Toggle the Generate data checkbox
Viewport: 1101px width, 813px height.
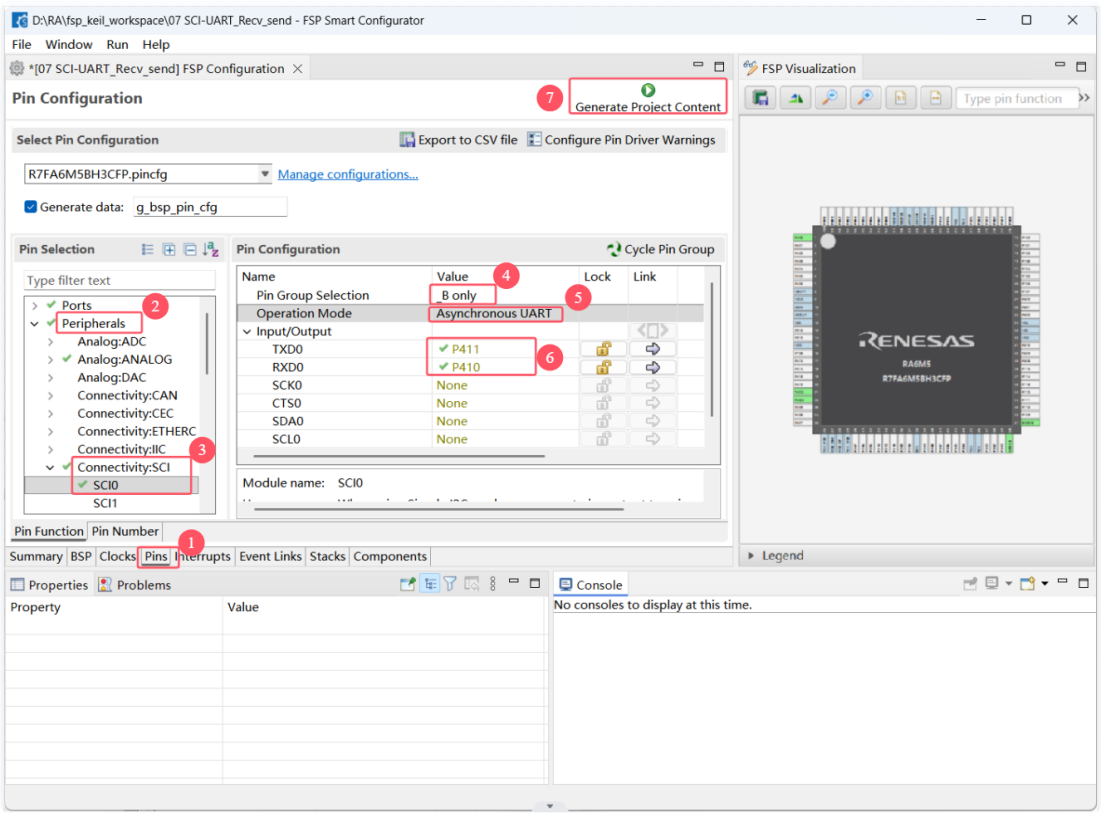point(31,206)
